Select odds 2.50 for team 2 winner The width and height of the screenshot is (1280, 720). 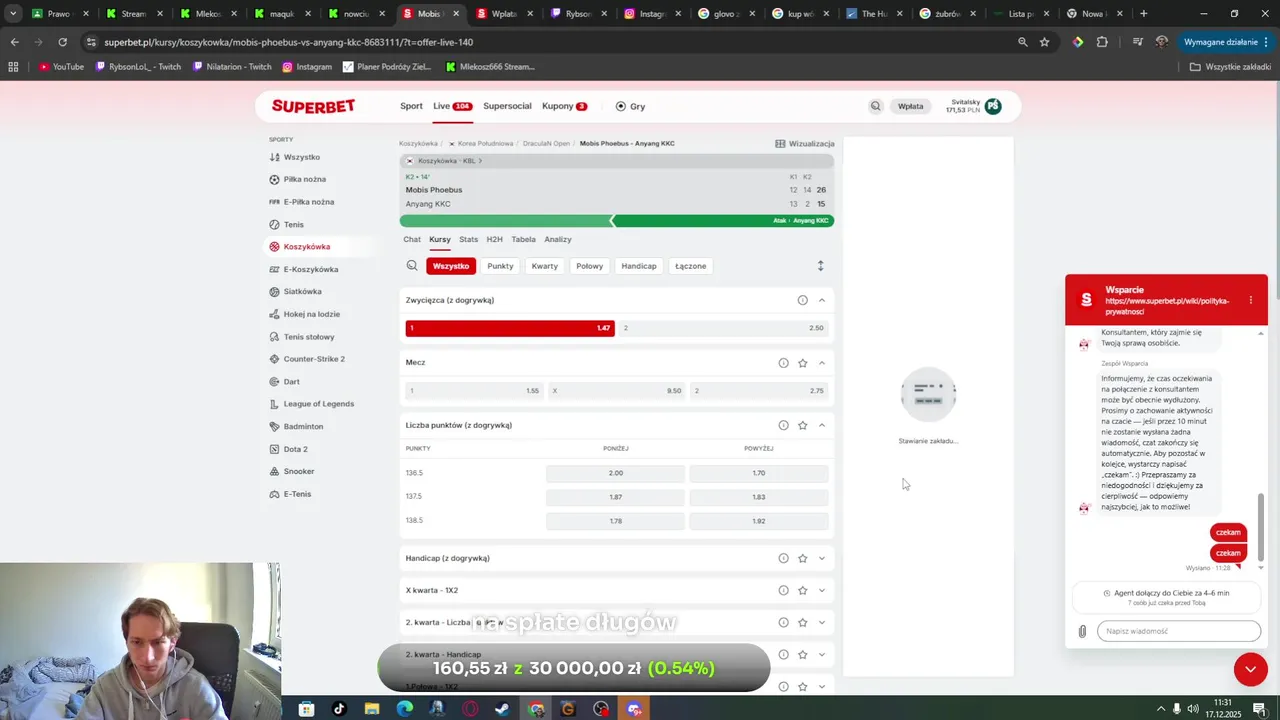[x=723, y=328]
